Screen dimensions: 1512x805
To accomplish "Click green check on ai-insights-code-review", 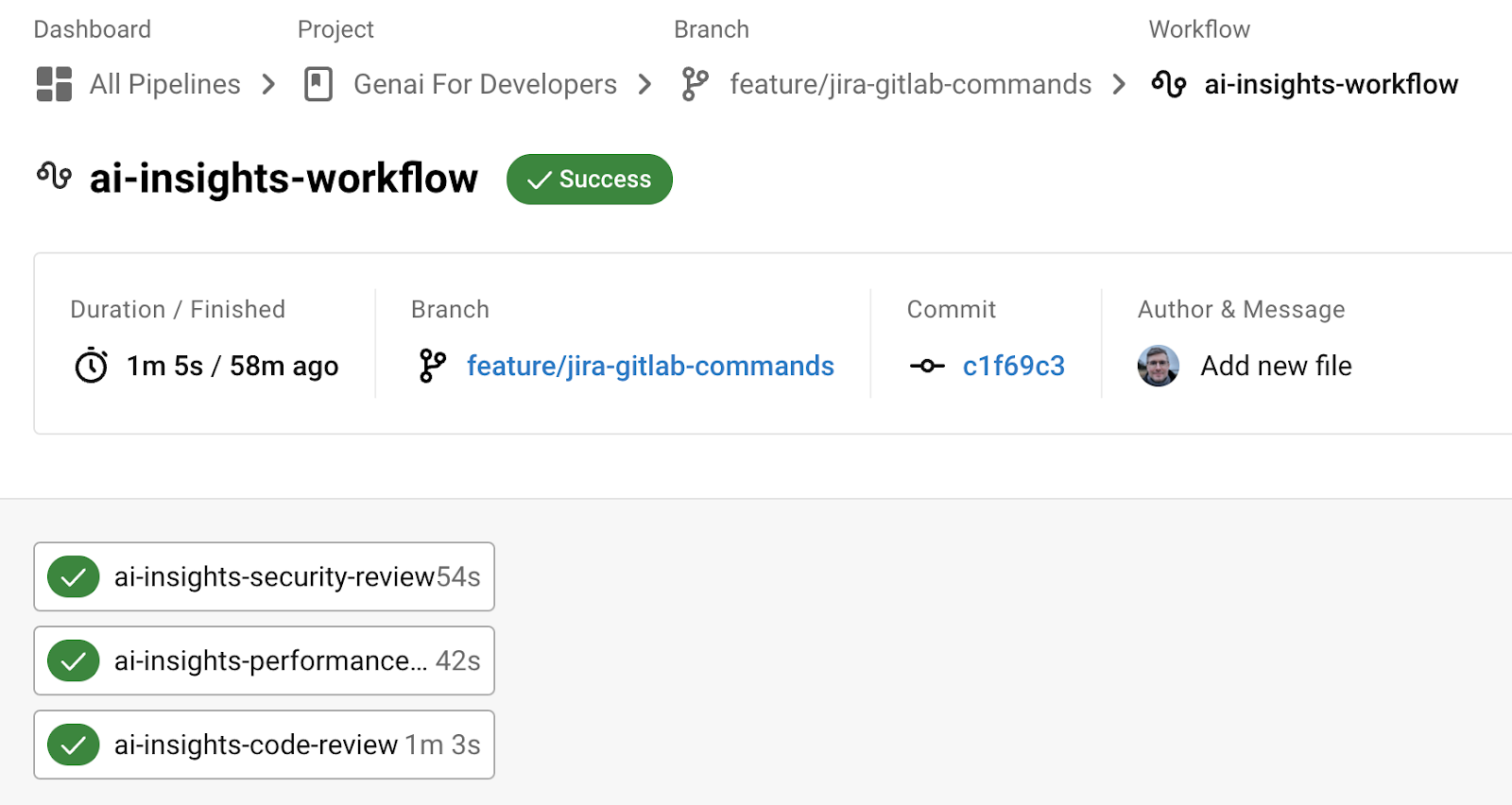I will coord(74,745).
